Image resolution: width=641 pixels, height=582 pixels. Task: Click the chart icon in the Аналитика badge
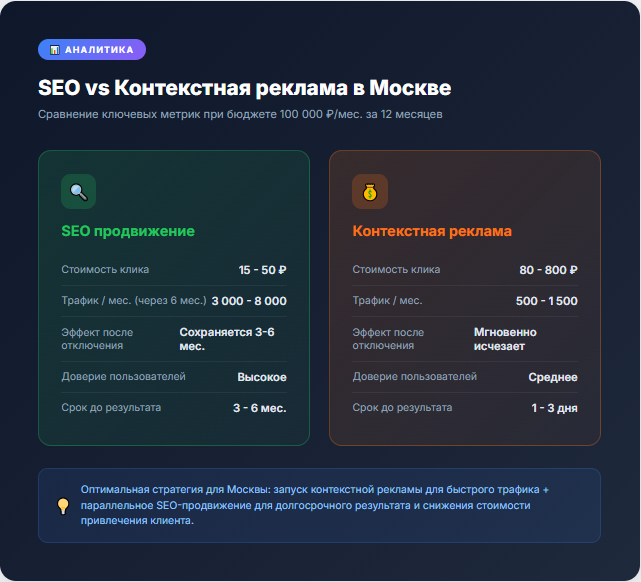[54, 49]
